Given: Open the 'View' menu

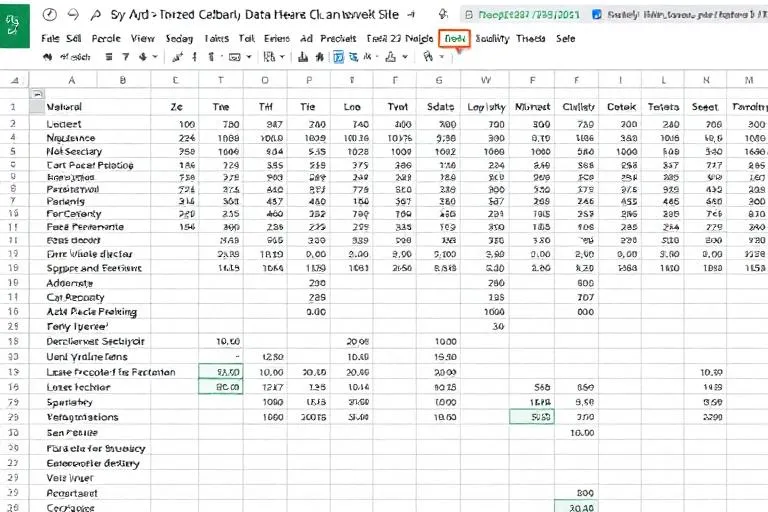Looking at the screenshot, I should pos(143,38).
